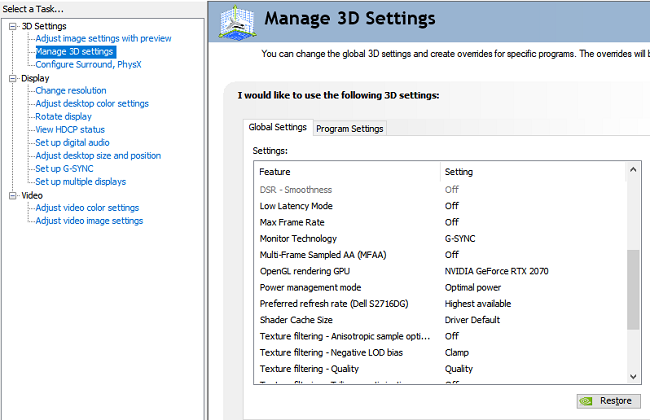
Task: Collapse the 3D Settings tree node
Action: pyautogui.click(x=13, y=26)
